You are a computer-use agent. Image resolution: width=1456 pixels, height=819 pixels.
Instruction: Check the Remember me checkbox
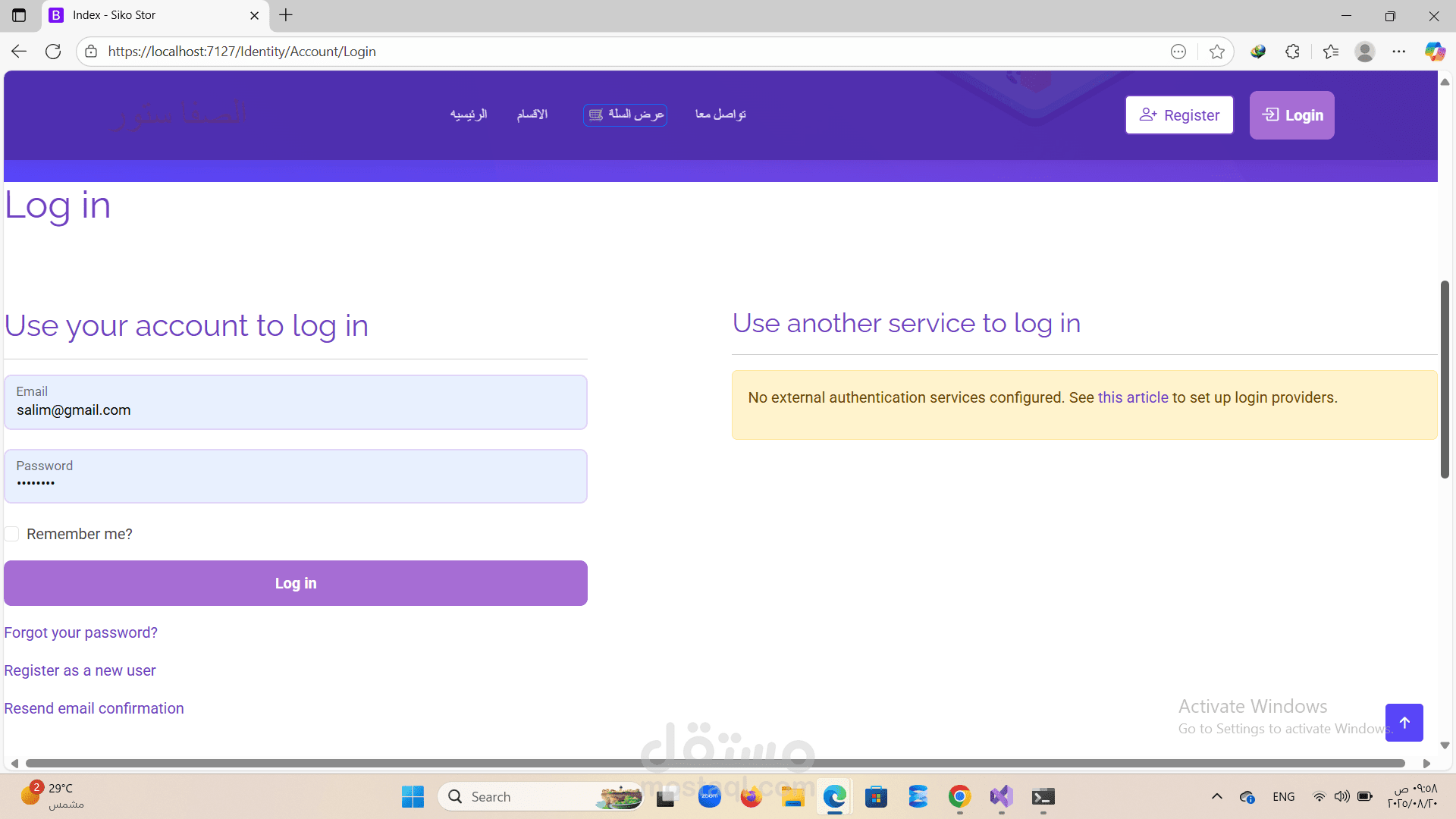pos(12,534)
